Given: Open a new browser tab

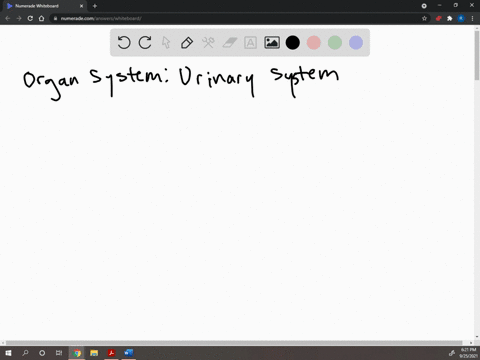Looking at the screenshot, I should [95, 6].
